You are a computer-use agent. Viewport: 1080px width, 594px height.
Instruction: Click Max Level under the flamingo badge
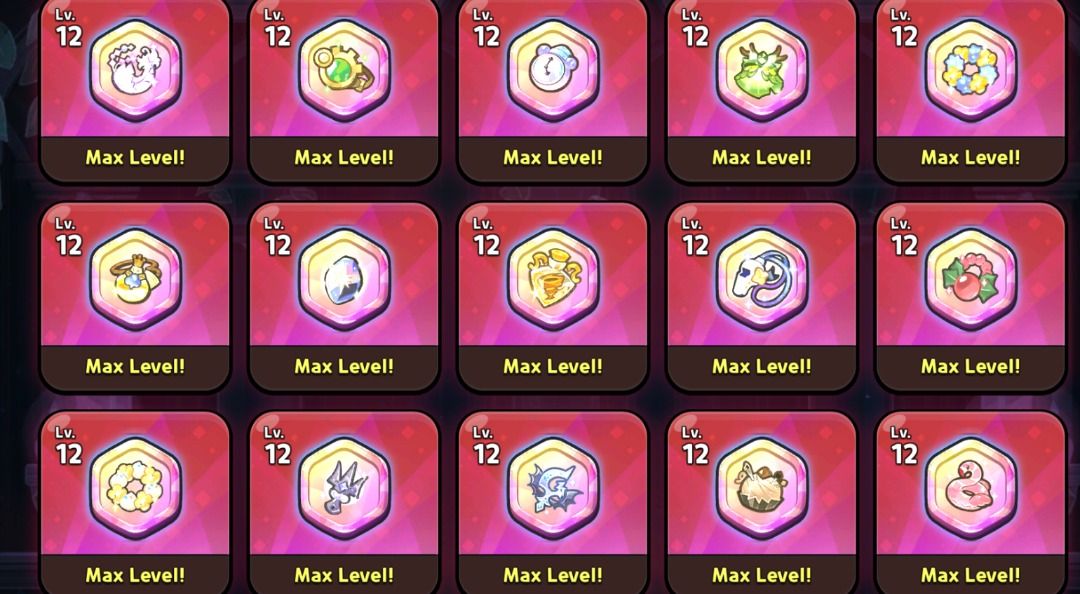[970, 575]
